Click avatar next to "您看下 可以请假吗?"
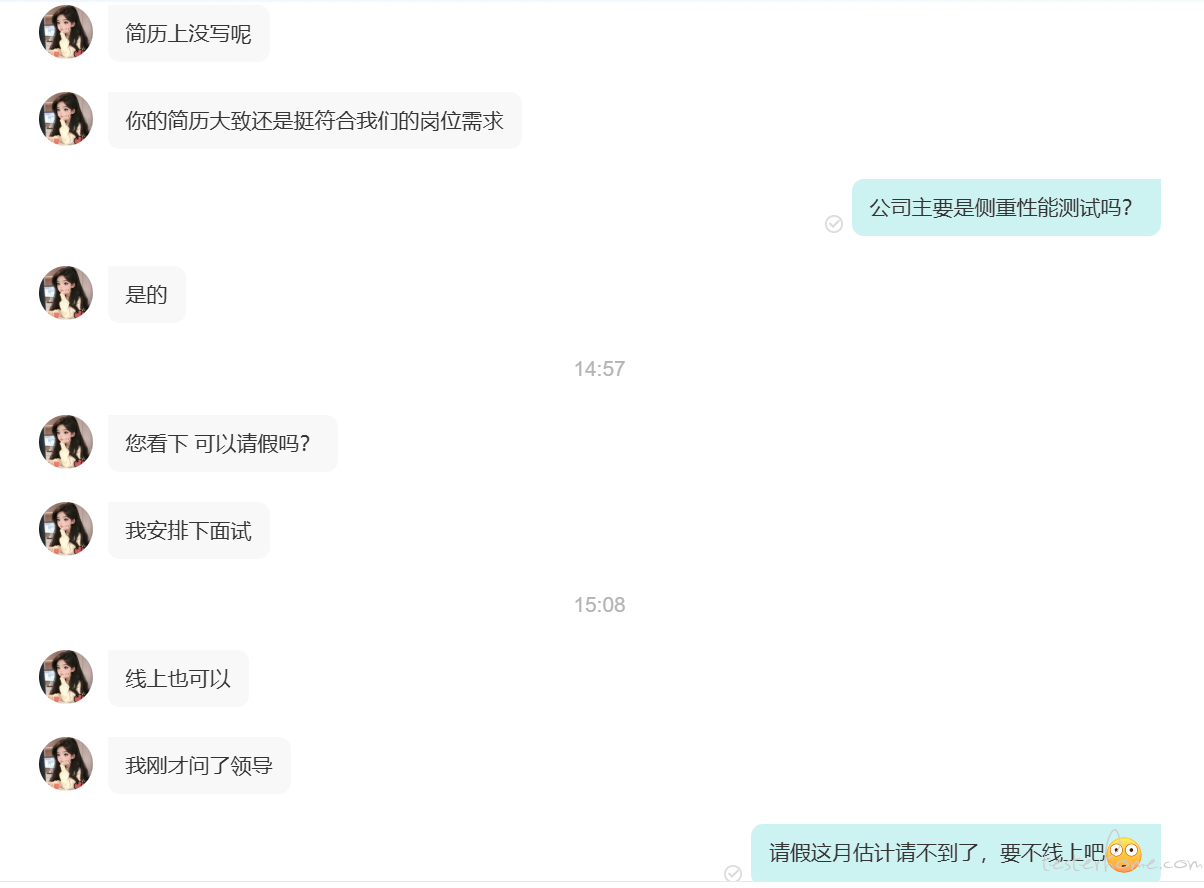 66,442
